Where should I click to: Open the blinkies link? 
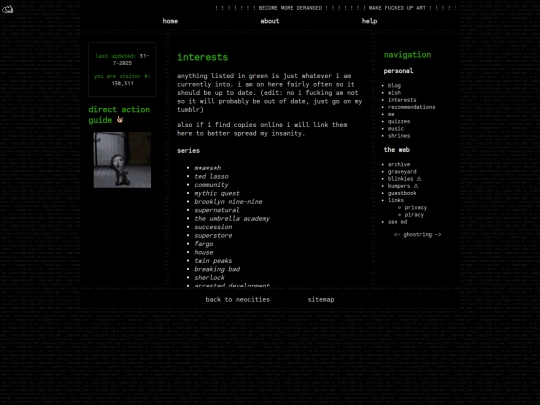click(x=400, y=179)
